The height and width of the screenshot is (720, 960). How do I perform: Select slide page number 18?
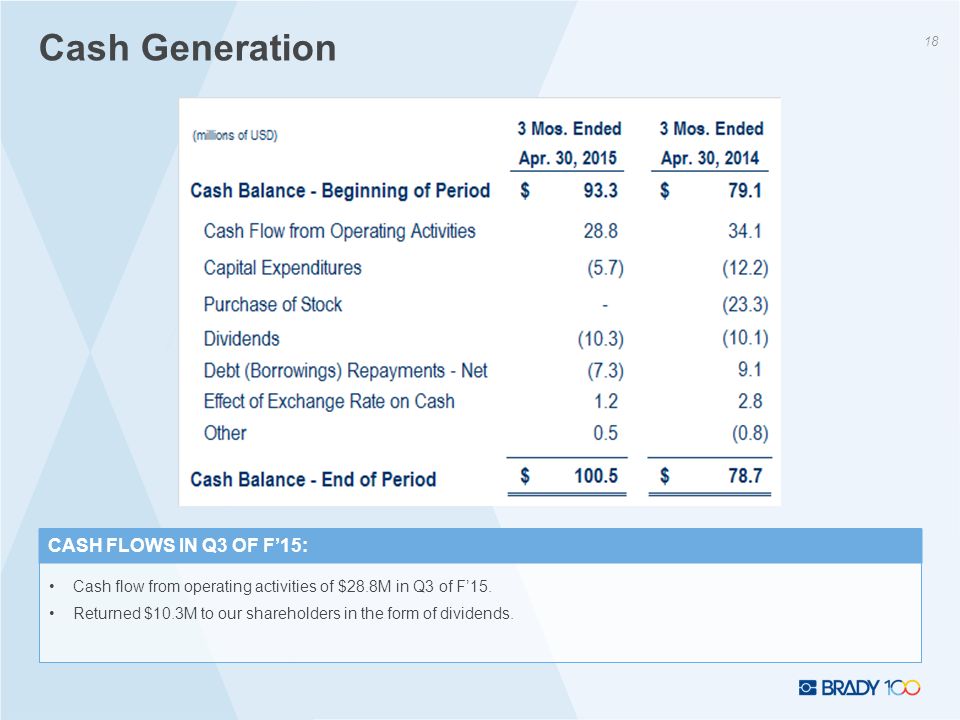tap(931, 41)
